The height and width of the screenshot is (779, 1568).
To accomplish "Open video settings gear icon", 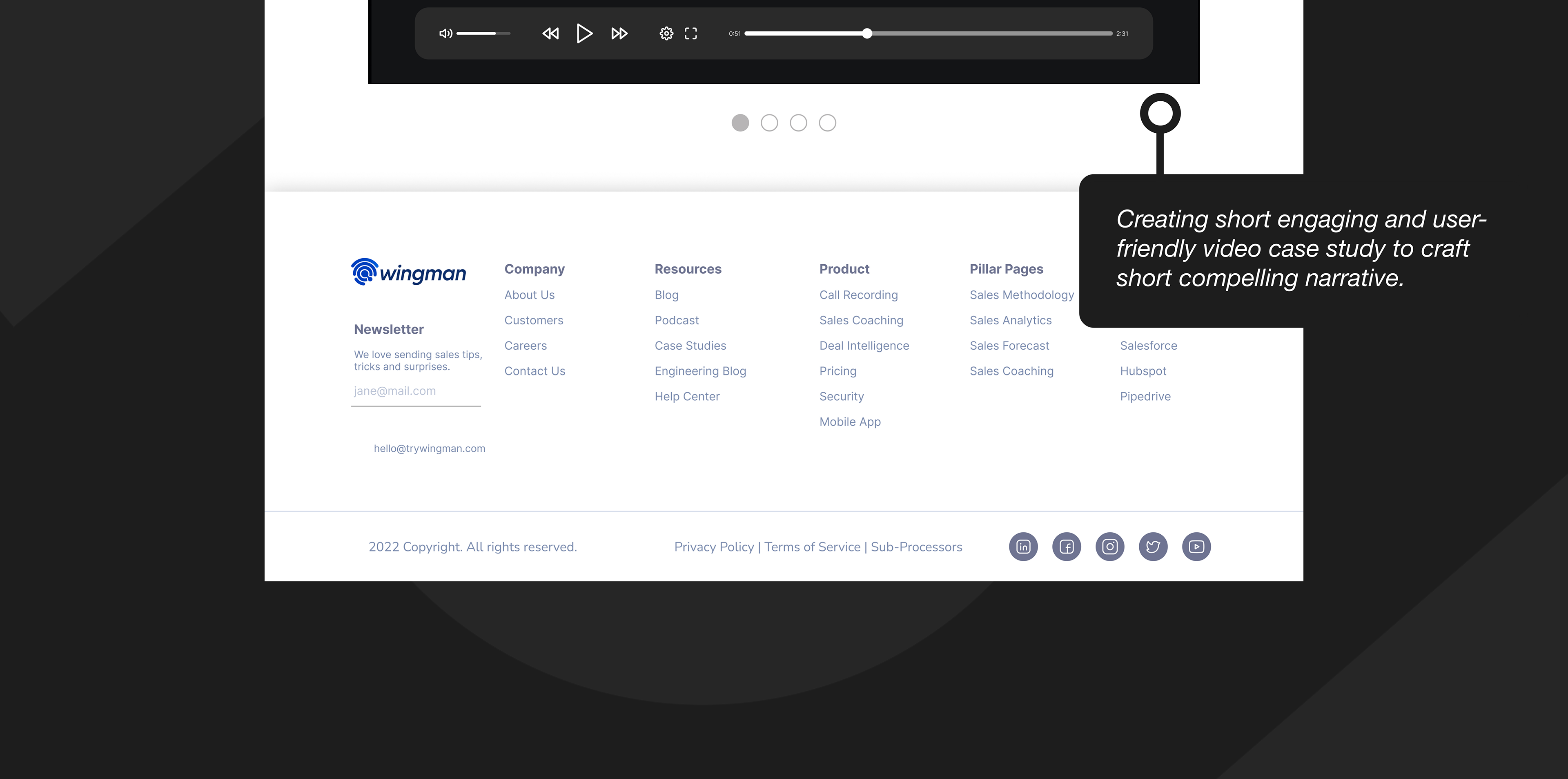I will 666,33.
